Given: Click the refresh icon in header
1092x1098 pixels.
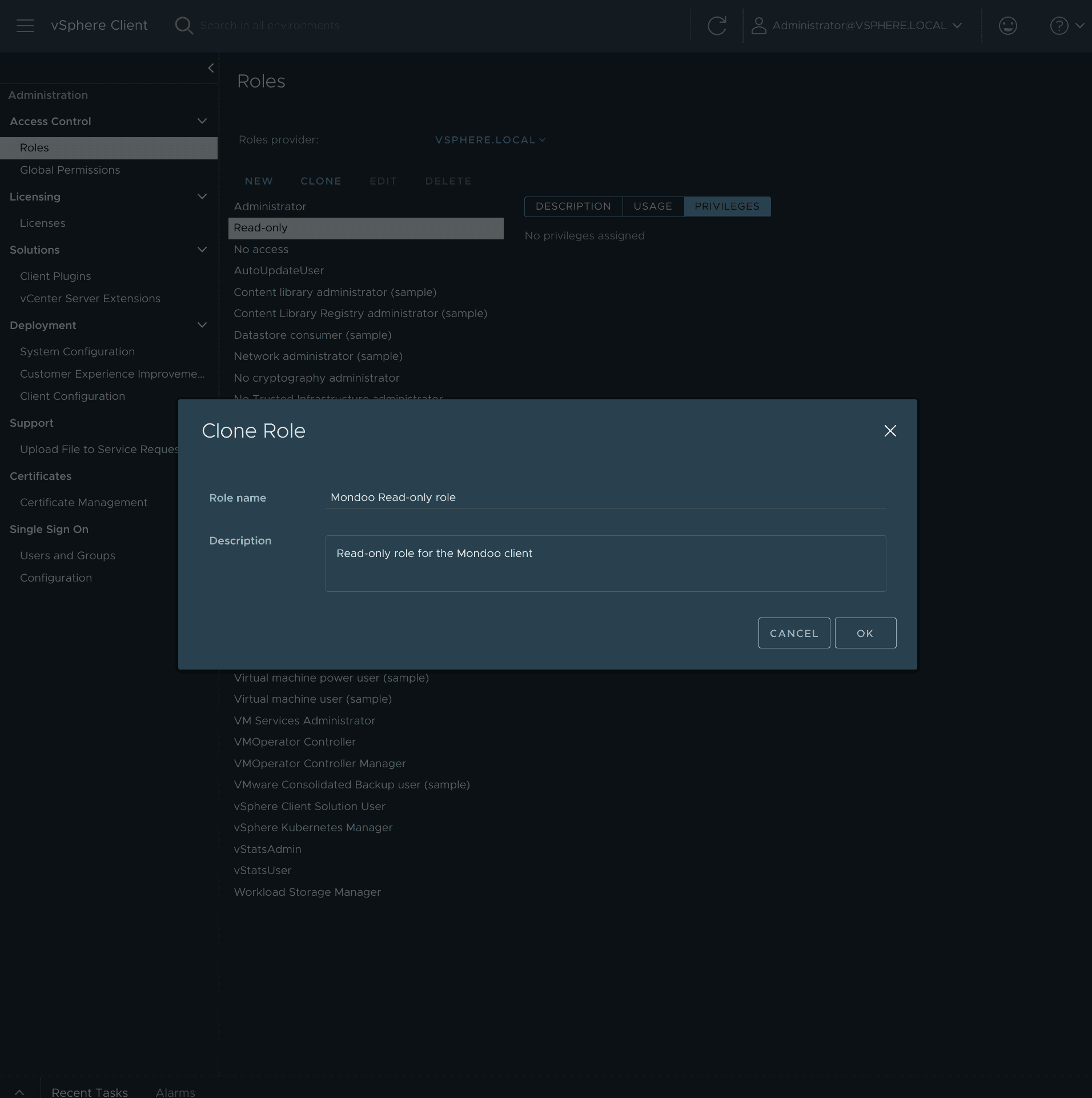Looking at the screenshot, I should pos(717,26).
